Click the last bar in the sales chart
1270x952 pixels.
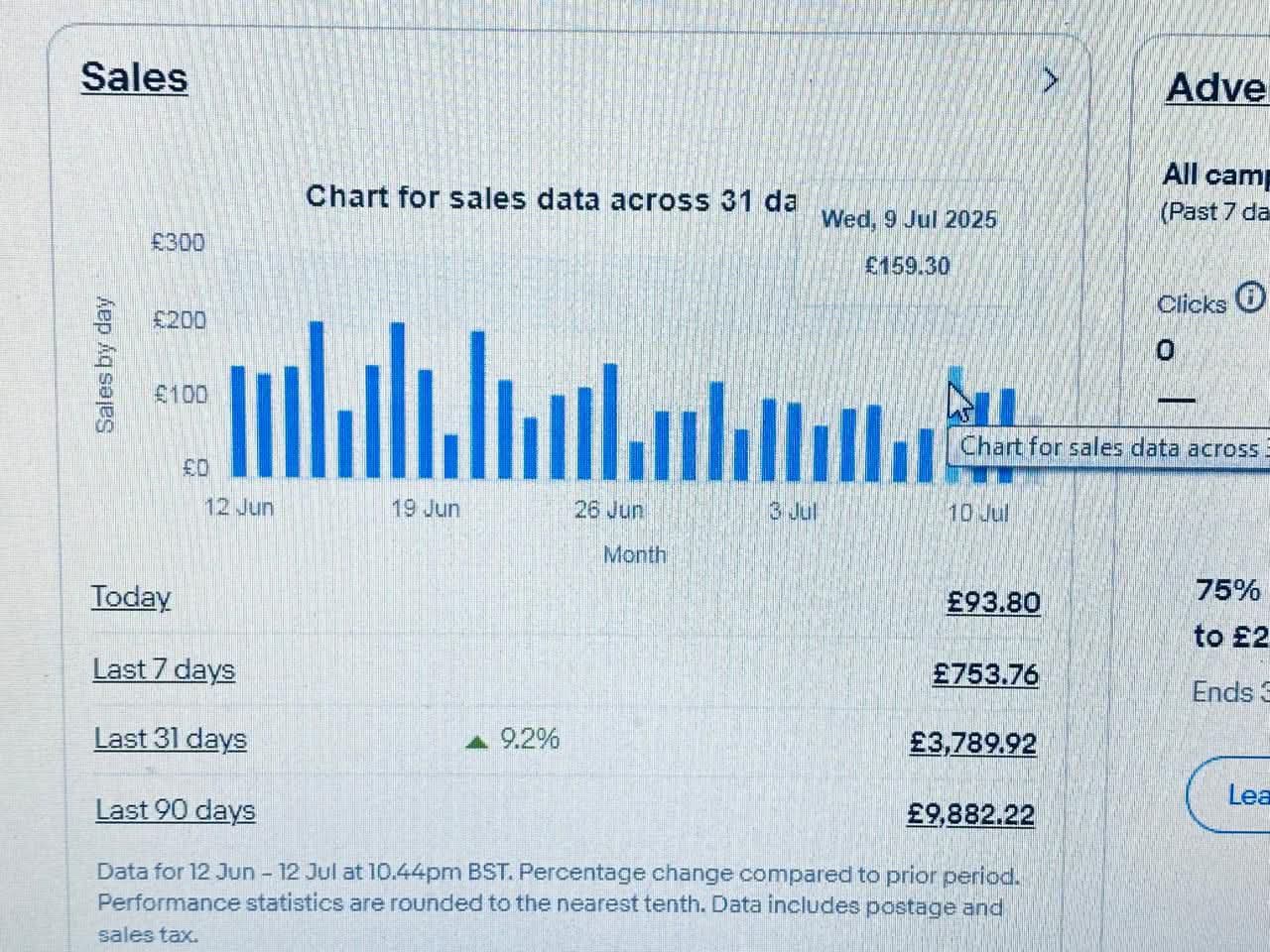tap(1008, 435)
